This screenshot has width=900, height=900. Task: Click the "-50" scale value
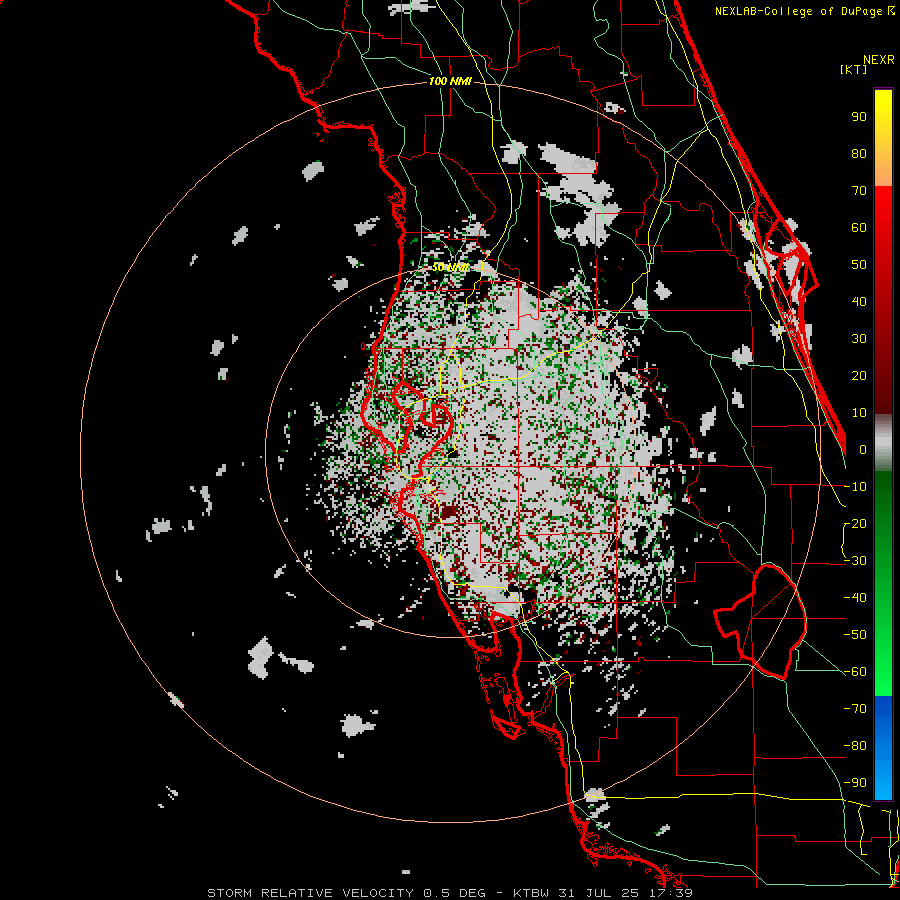855,635
